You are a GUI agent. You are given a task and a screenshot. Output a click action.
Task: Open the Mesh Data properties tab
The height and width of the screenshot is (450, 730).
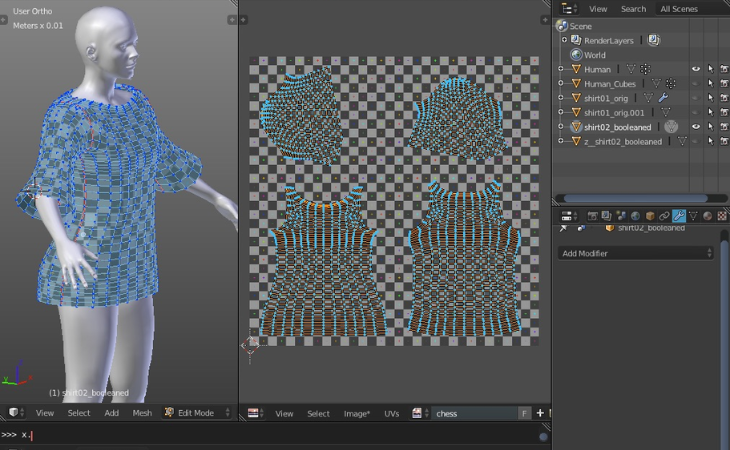pos(693,216)
